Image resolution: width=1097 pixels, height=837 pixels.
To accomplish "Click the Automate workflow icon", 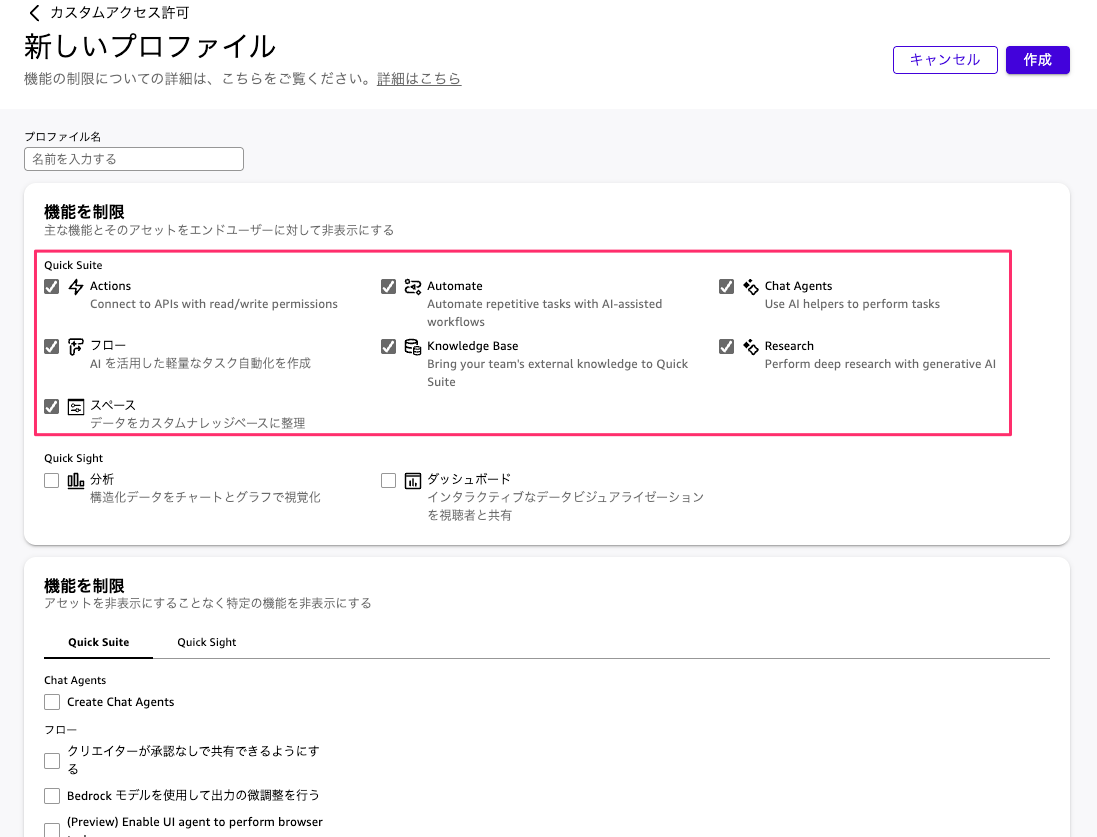I will 413,287.
